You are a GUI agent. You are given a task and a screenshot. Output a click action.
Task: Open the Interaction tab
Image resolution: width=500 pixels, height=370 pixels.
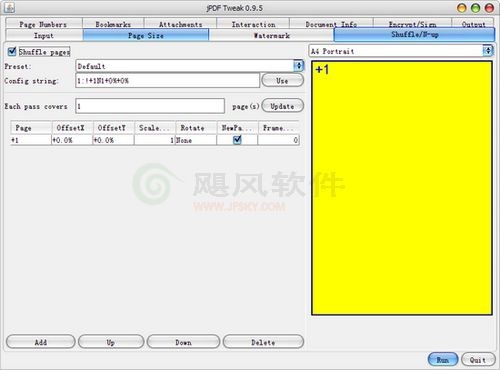tap(253, 24)
